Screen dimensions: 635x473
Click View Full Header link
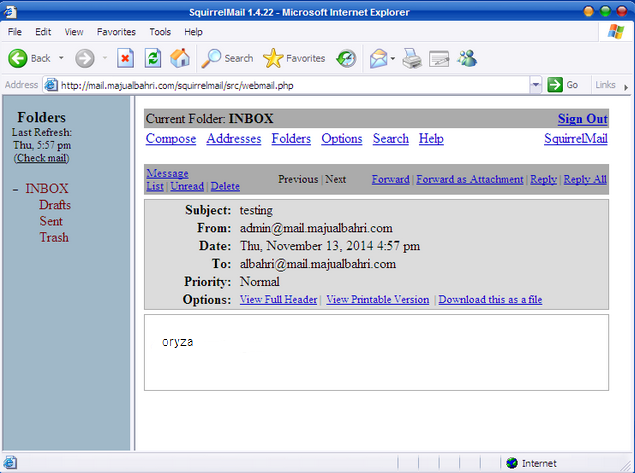coord(279,300)
